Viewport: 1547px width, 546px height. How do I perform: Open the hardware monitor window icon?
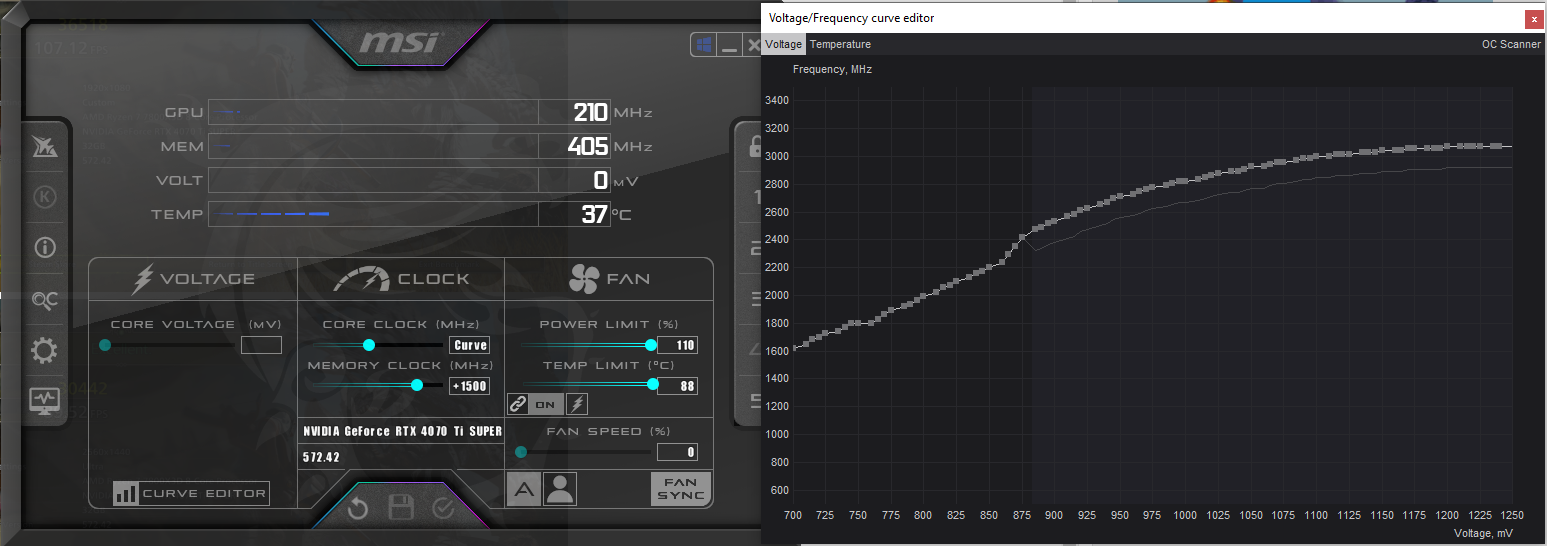(45, 401)
